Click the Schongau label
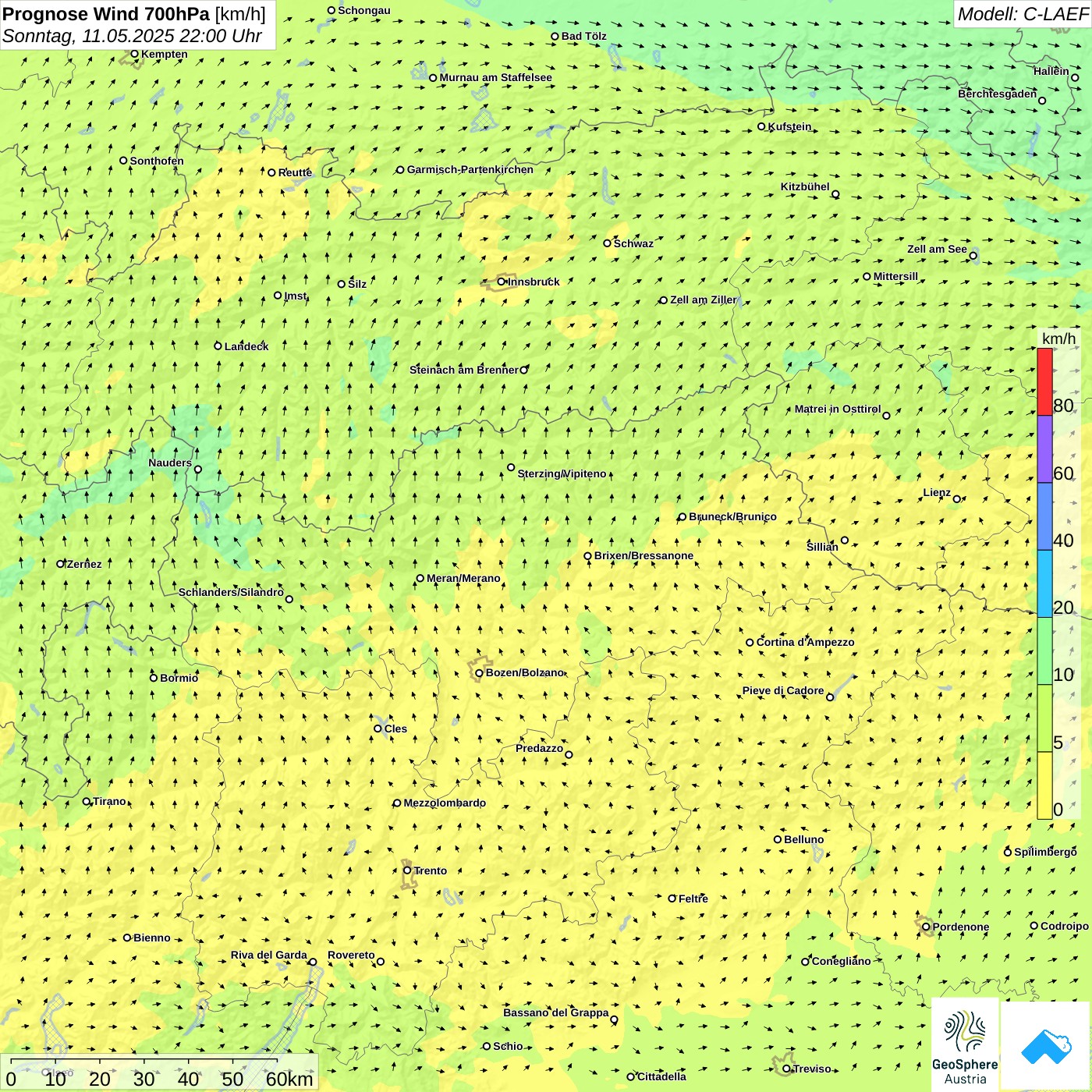 (363, 10)
